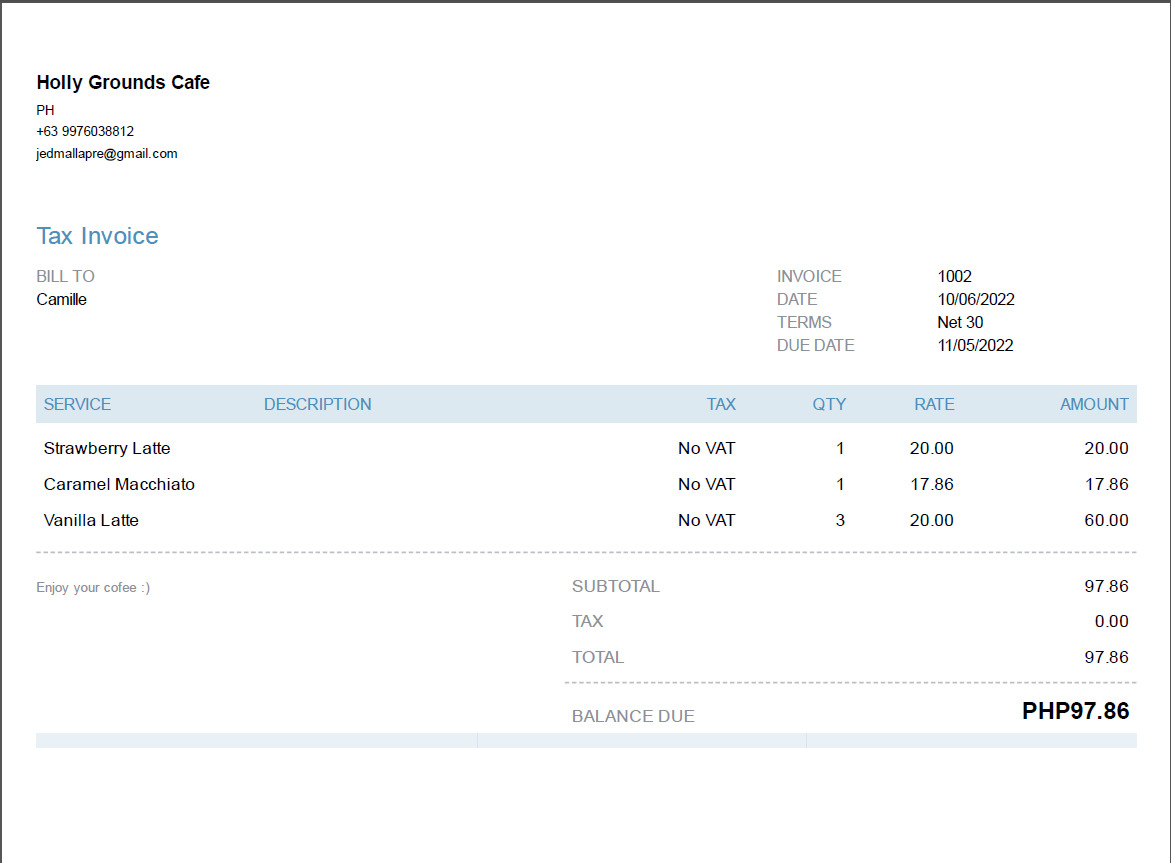Select the Caramel Macchiato item
Image resolution: width=1171 pixels, height=863 pixels.
119,485
